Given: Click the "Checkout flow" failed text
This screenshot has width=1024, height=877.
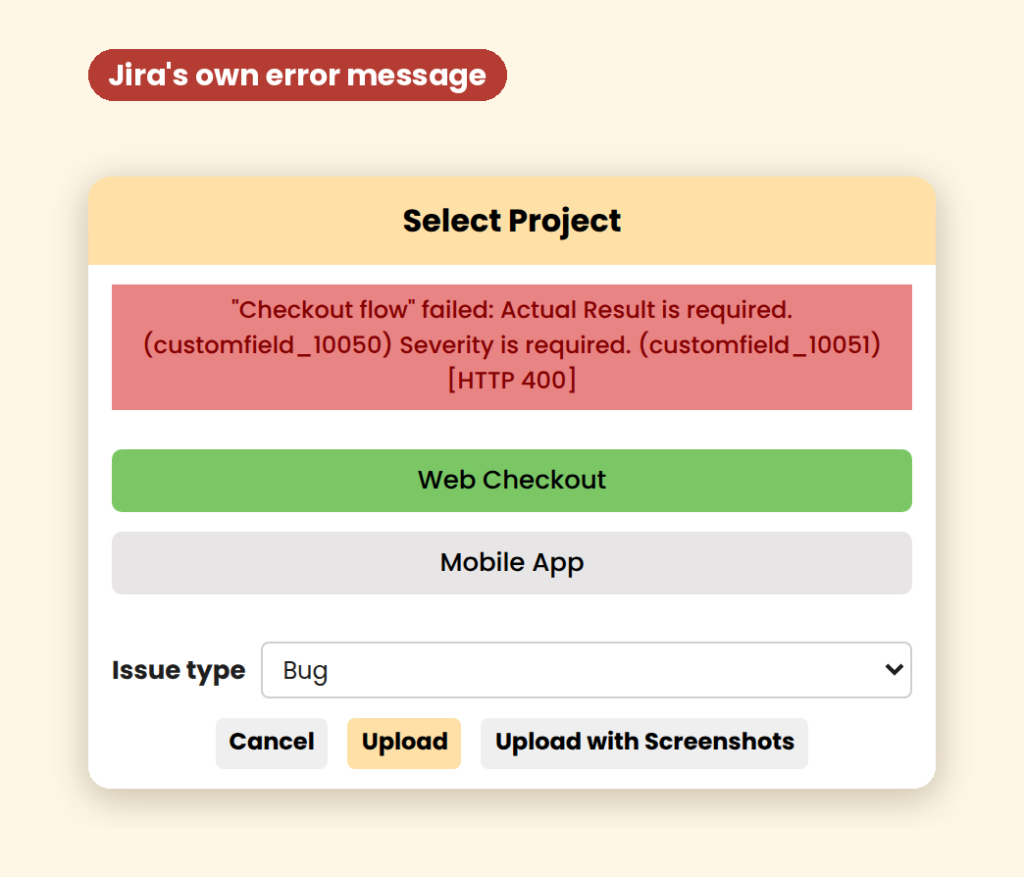Looking at the screenshot, I should (363, 310).
